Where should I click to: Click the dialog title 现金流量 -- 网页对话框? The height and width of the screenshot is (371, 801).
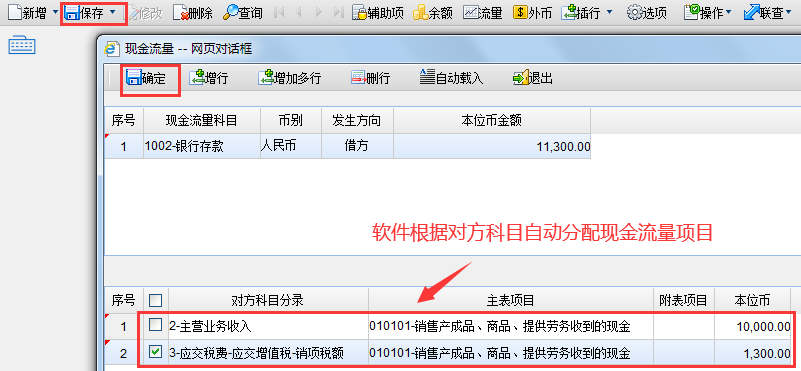(x=189, y=49)
